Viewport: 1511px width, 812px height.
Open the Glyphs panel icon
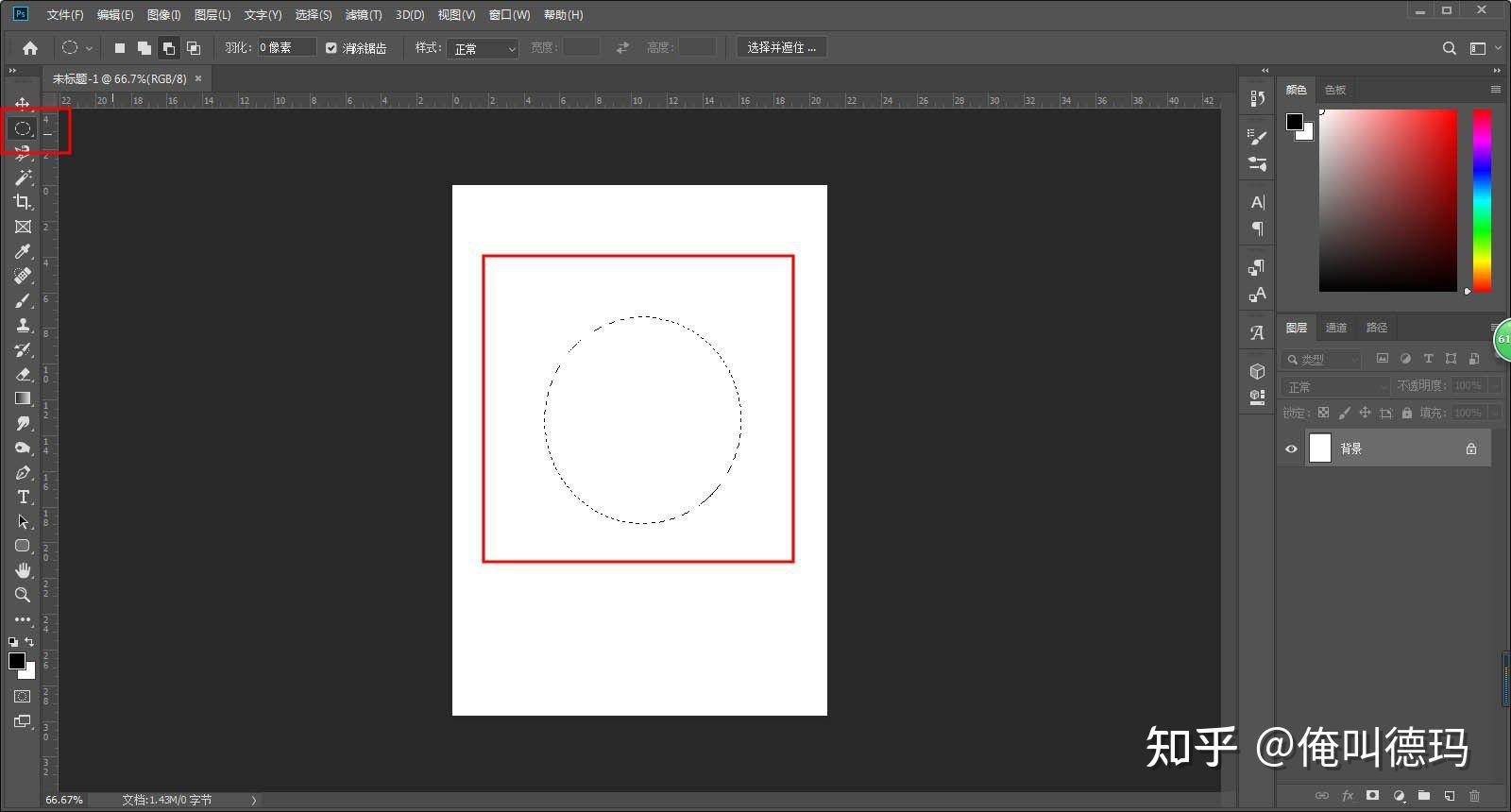pyautogui.click(x=1257, y=332)
